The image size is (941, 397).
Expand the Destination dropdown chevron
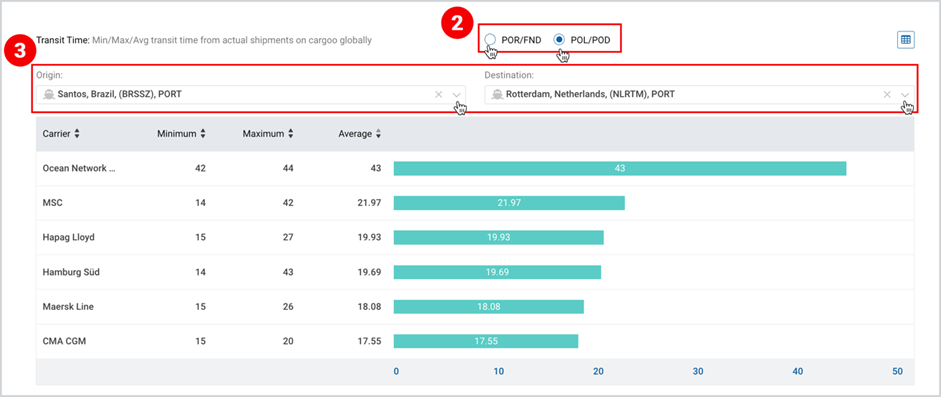[x=905, y=95]
